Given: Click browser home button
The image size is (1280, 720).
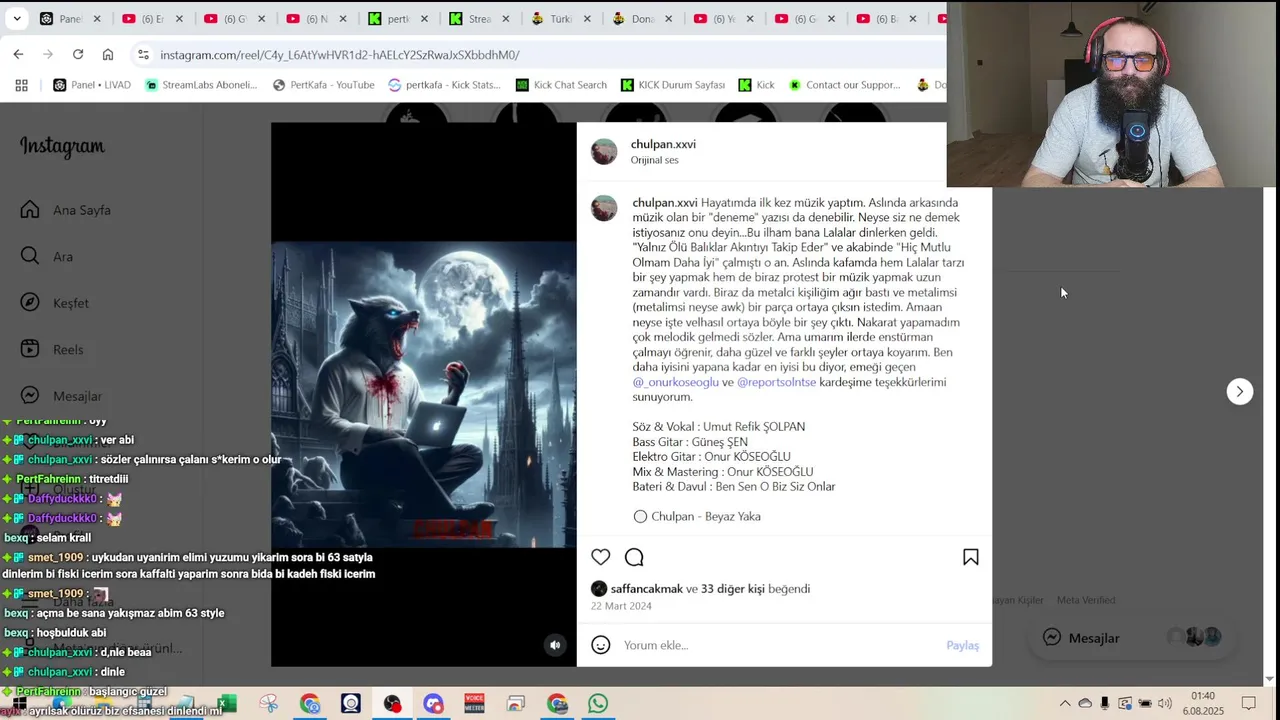Looking at the screenshot, I should pyautogui.click(x=108, y=54).
